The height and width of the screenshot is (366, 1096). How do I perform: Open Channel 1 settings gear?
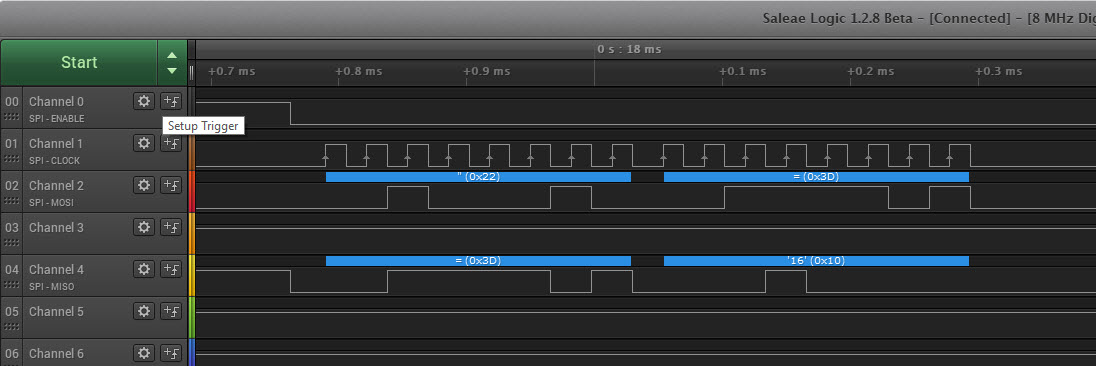point(144,143)
